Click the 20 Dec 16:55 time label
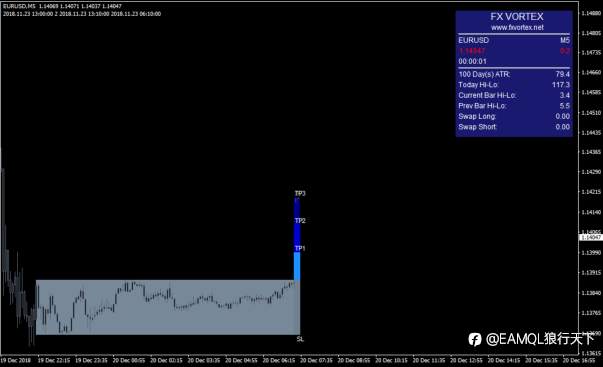The width and height of the screenshot is (603, 367). (x=579, y=360)
